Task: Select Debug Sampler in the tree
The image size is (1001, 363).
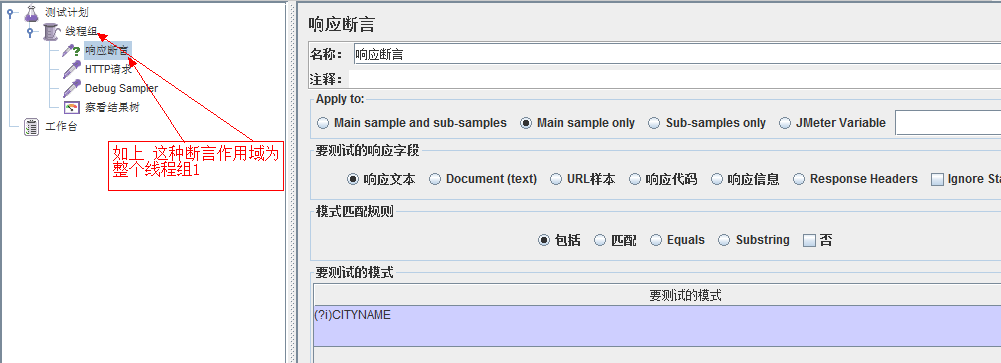Action: pyautogui.click(x=121, y=89)
